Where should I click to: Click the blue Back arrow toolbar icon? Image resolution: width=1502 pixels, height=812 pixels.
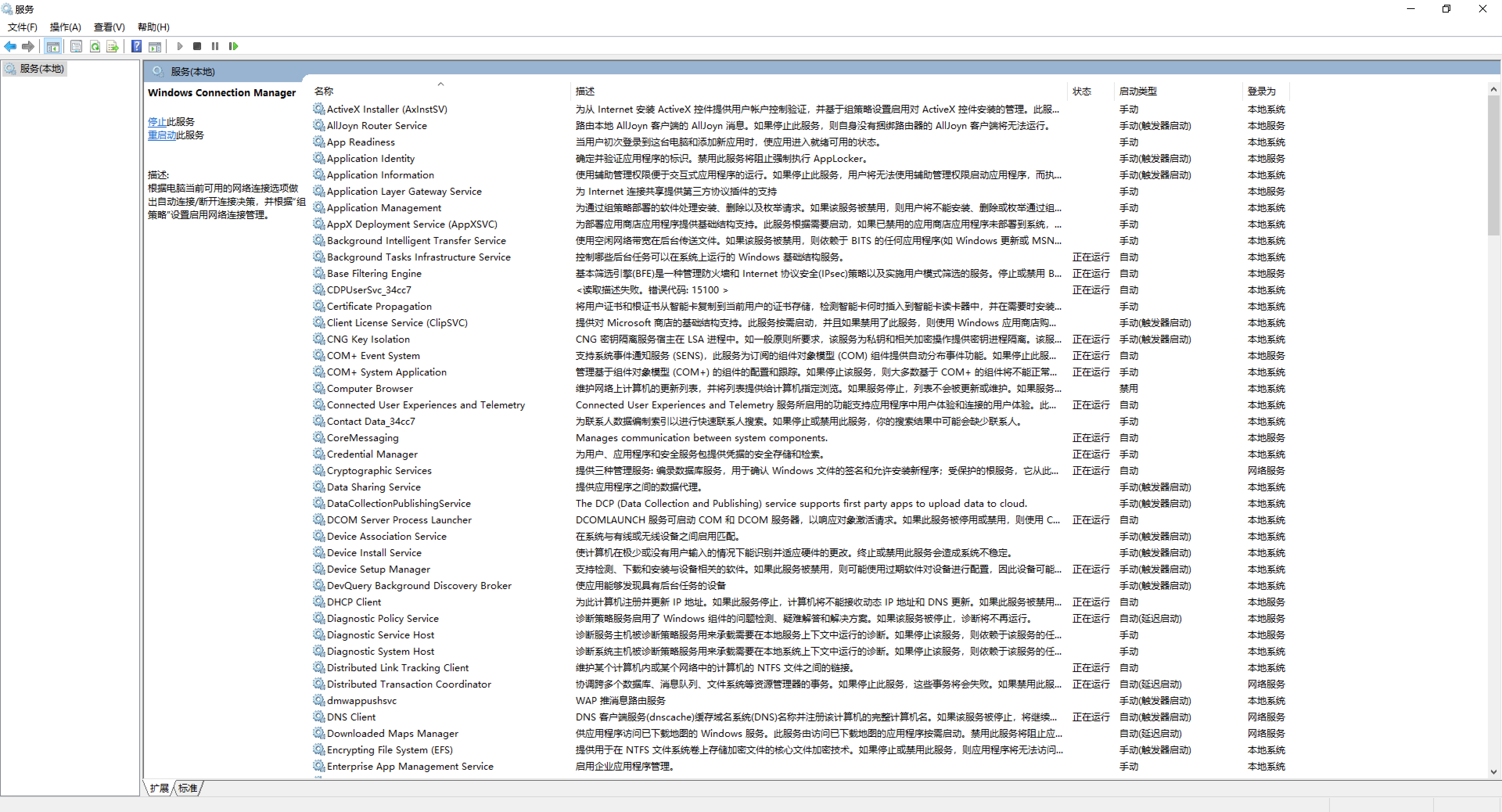(x=10, y=46)
